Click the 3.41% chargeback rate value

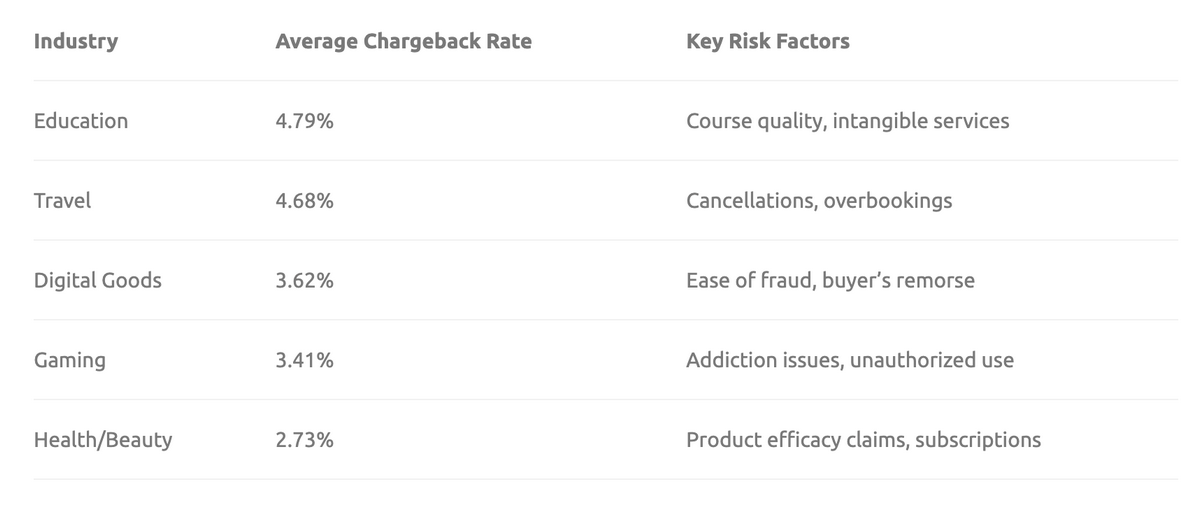[x=304, y=360]
